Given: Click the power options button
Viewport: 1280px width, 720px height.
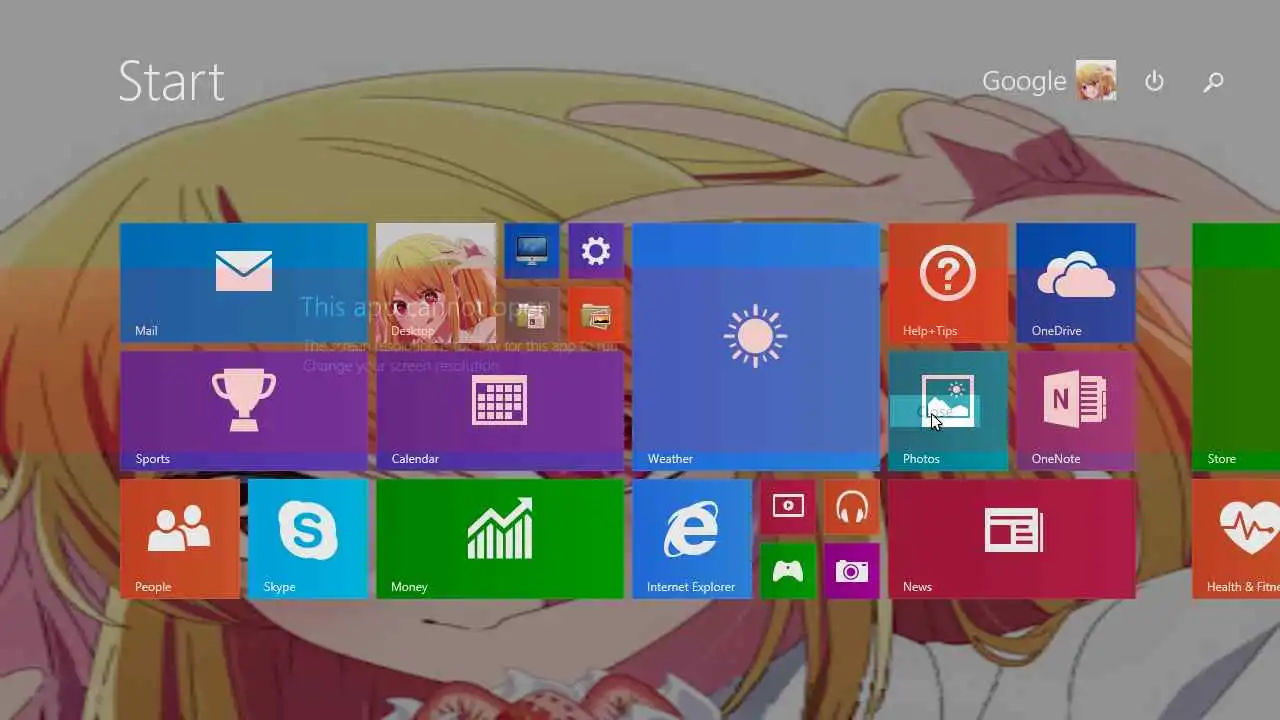Looking at the screenshot, I should click(1154, 81).
